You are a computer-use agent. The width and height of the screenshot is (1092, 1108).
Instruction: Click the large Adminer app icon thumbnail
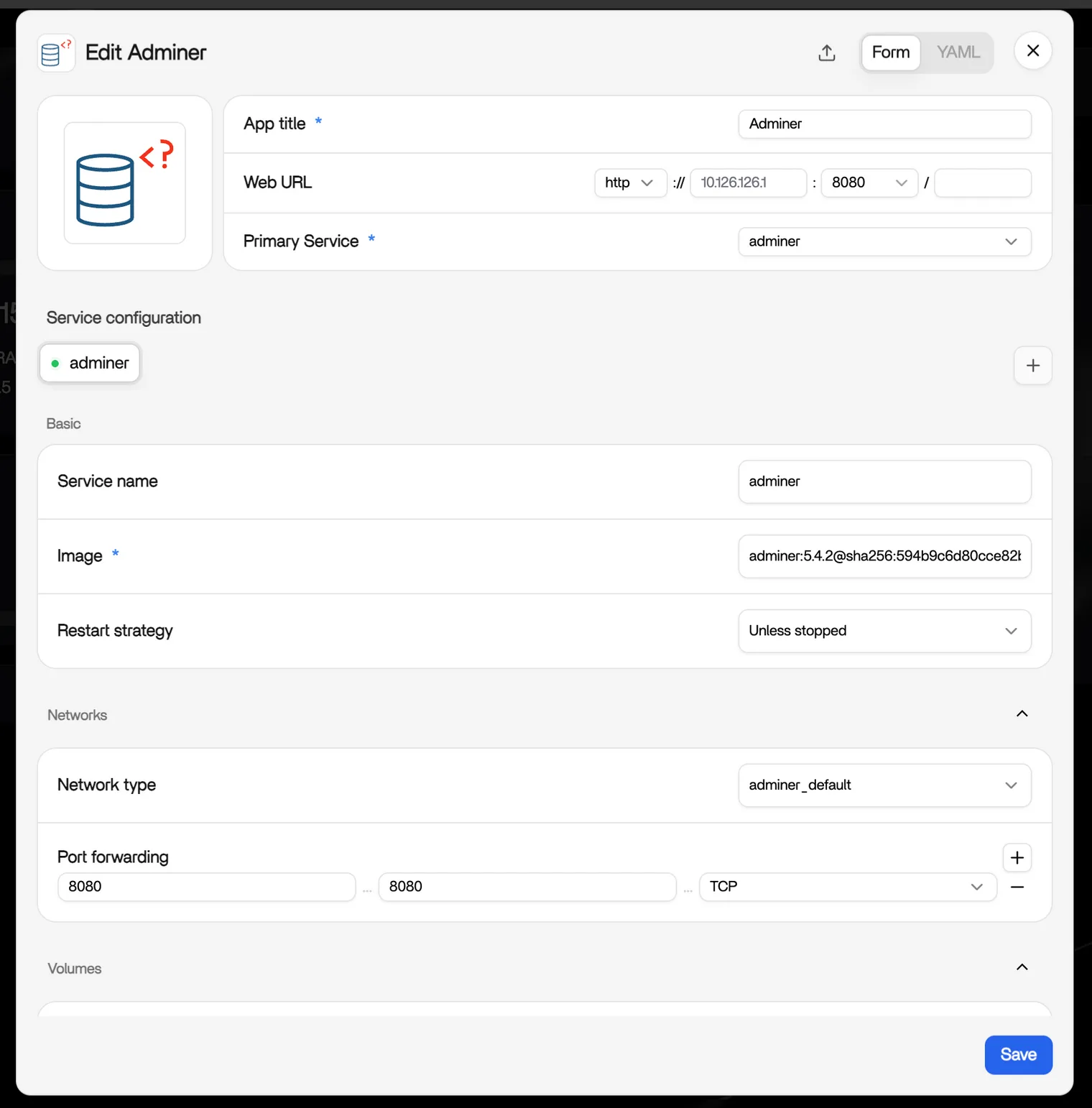[x=125, y=183]
